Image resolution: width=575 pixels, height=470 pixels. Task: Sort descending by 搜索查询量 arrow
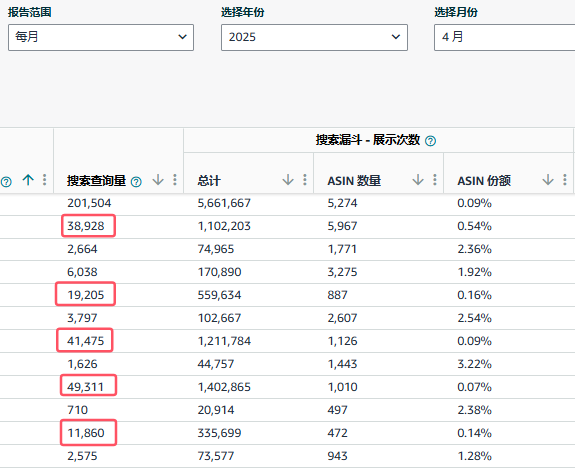tap(158, 180)
